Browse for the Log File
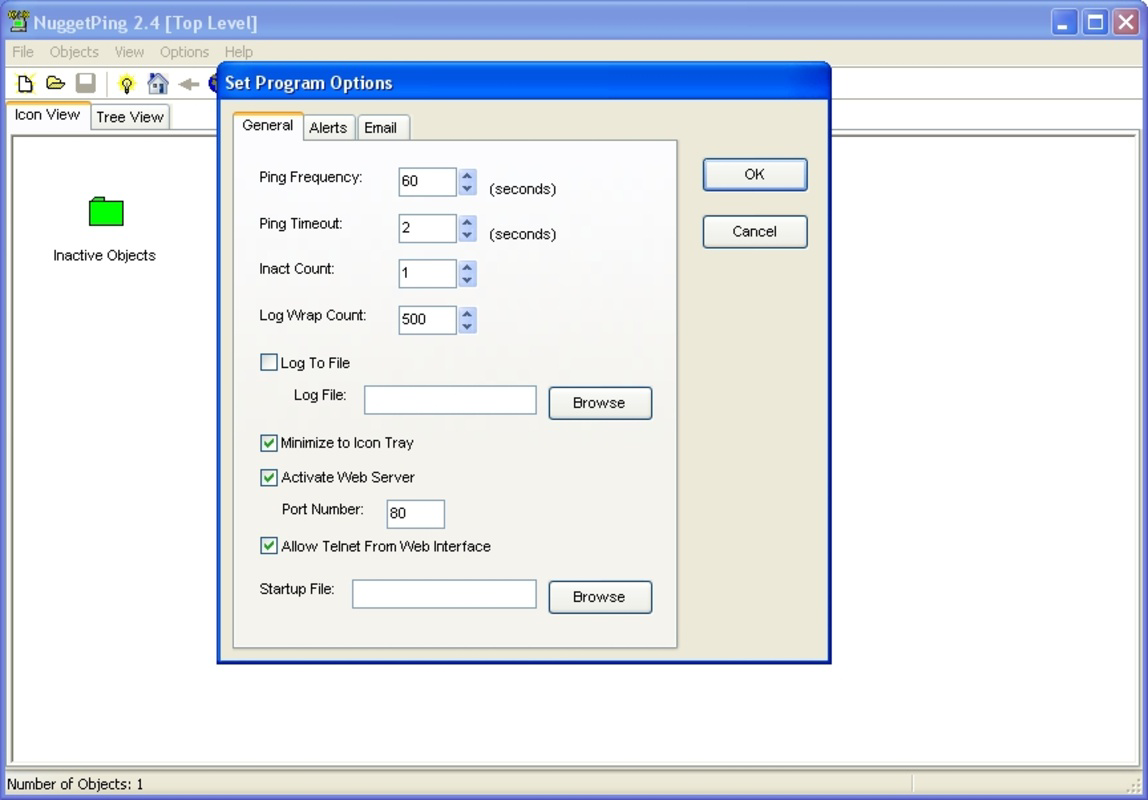Image resolution: width=1148 pixels, height=800 pixels. [600, 403]
